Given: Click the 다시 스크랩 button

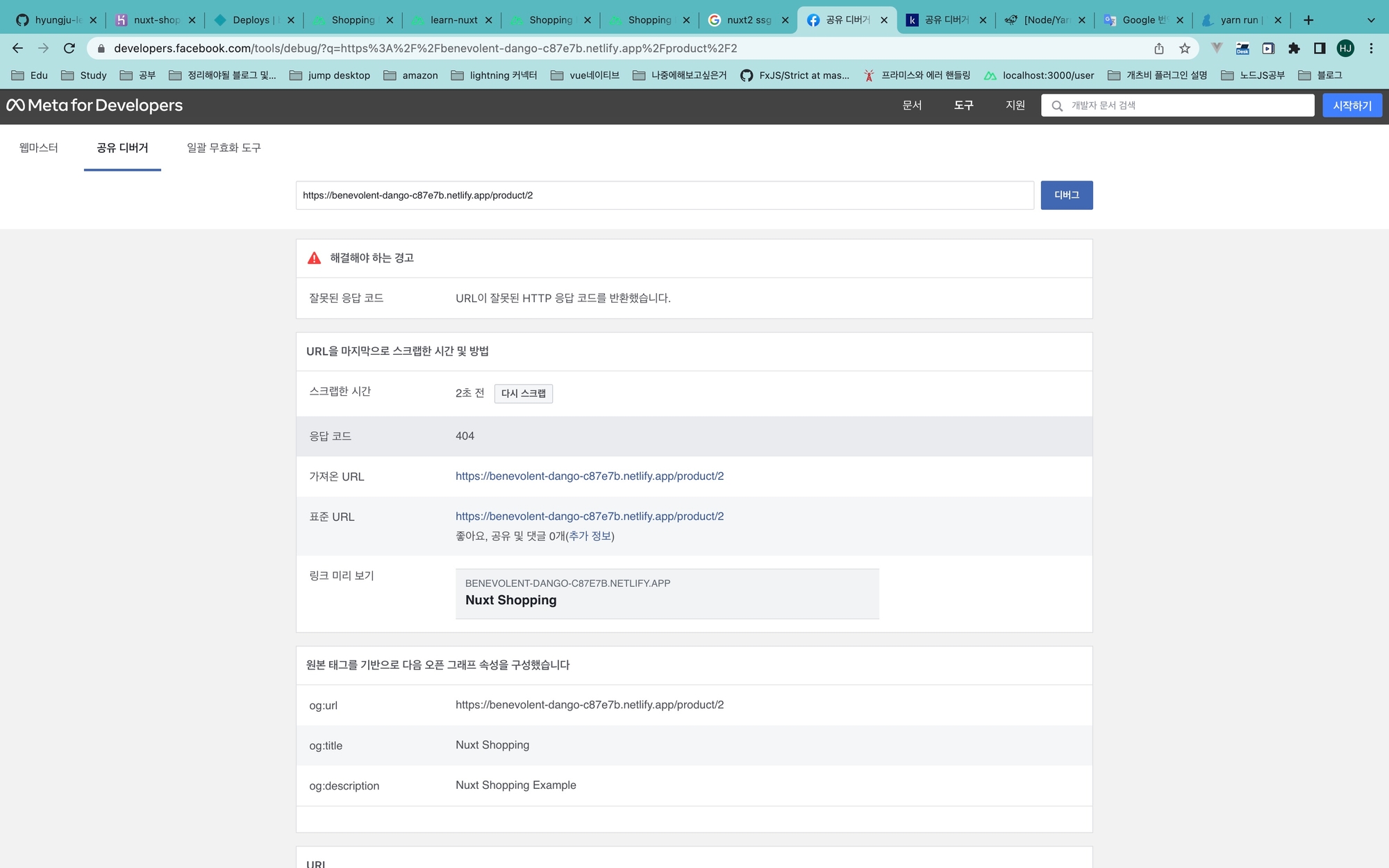Looking at the screenshot, I should tap(523, 394).
